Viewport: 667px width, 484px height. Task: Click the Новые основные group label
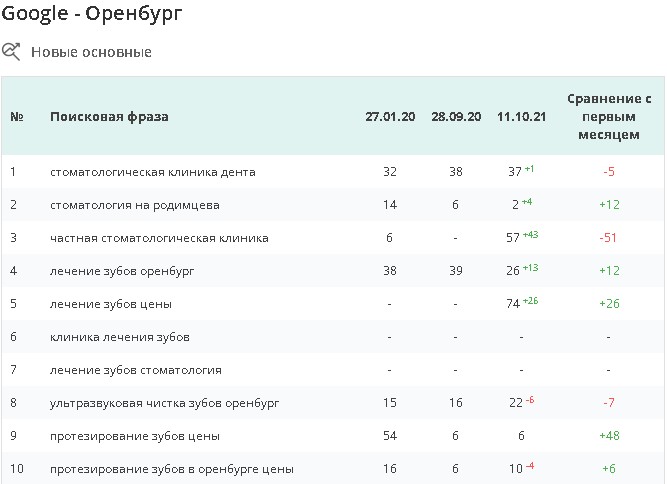(x=91, y=52)
